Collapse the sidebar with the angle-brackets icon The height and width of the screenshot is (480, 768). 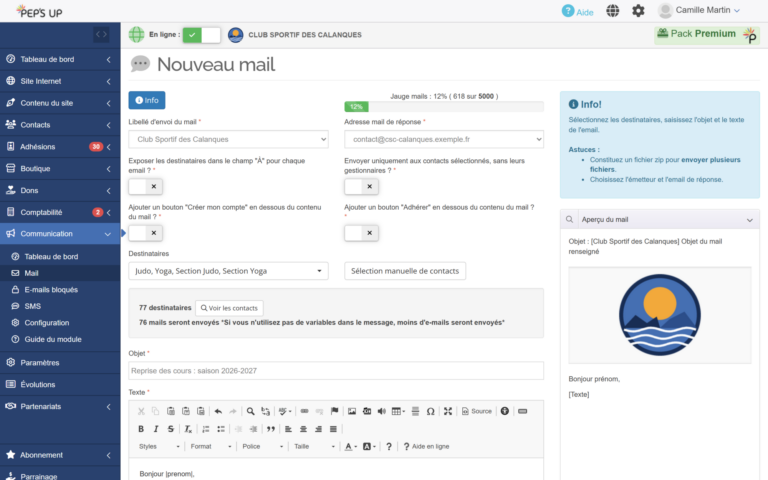[101, 34]
